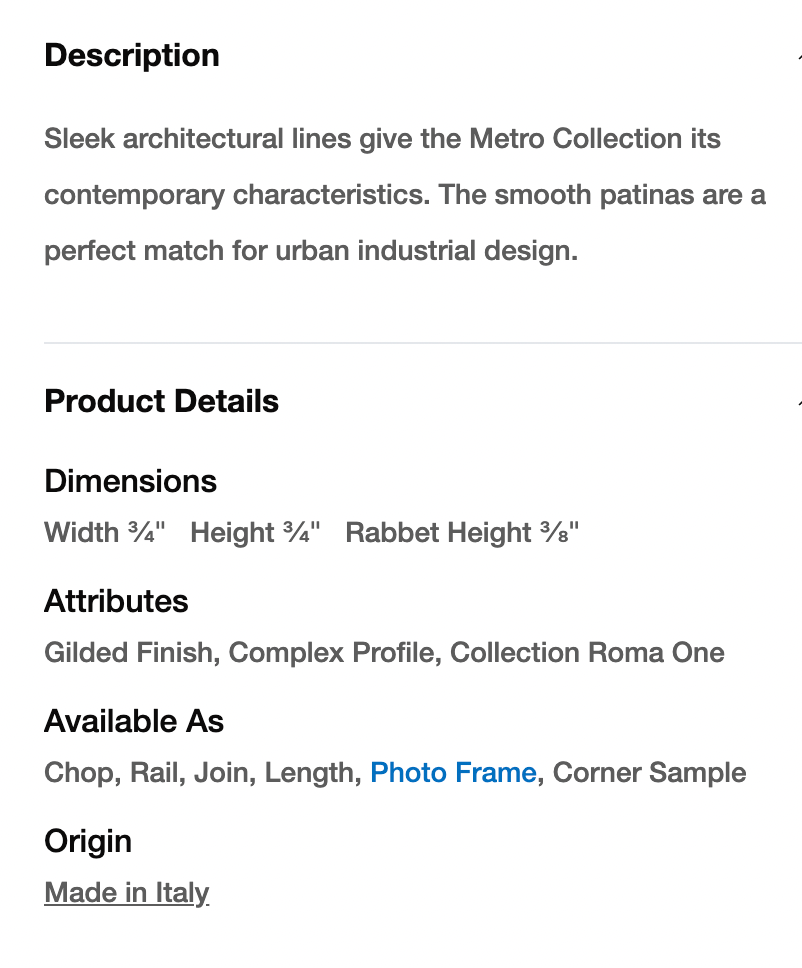Click the Available As heading

(134, 721)
